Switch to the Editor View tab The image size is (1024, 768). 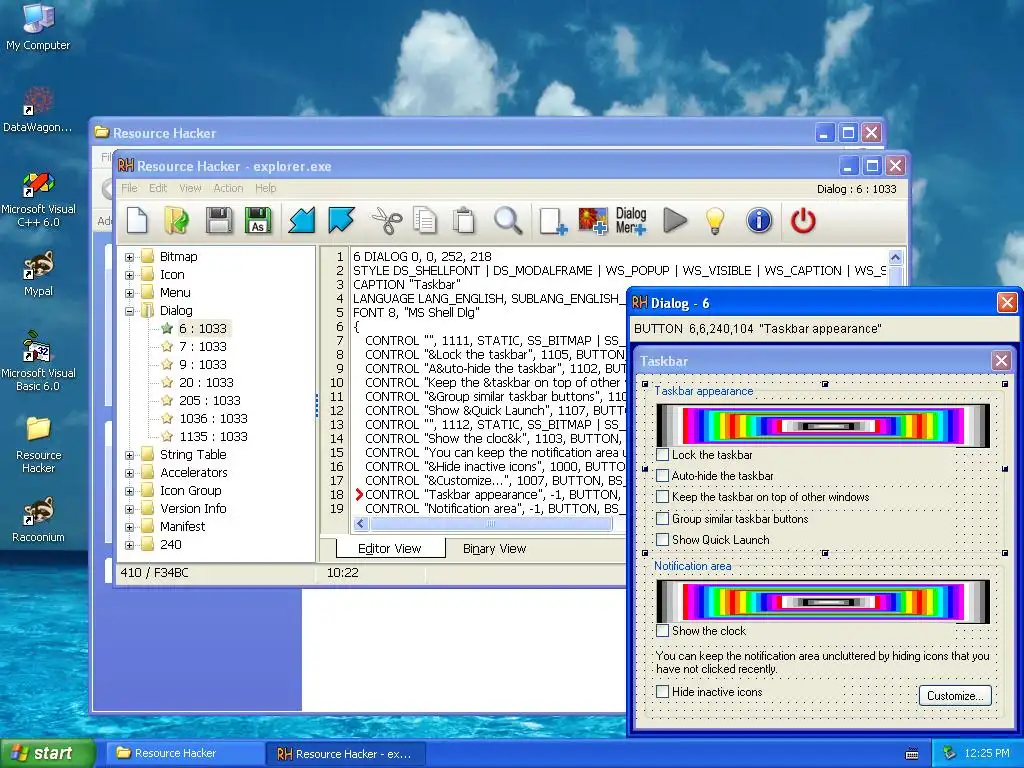click(x=390, y=549)
